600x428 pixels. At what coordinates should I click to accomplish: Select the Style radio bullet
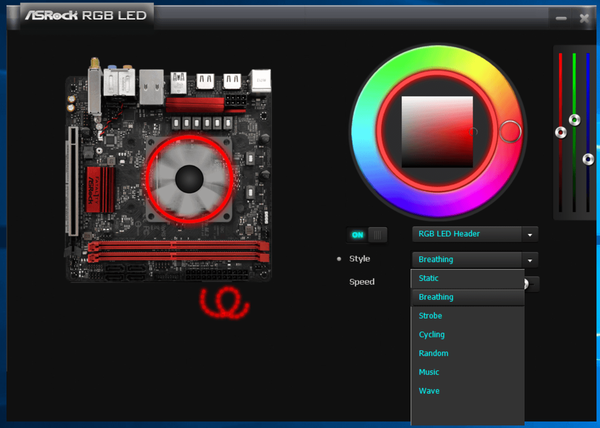pyautogui.click(x=339, y=259)
